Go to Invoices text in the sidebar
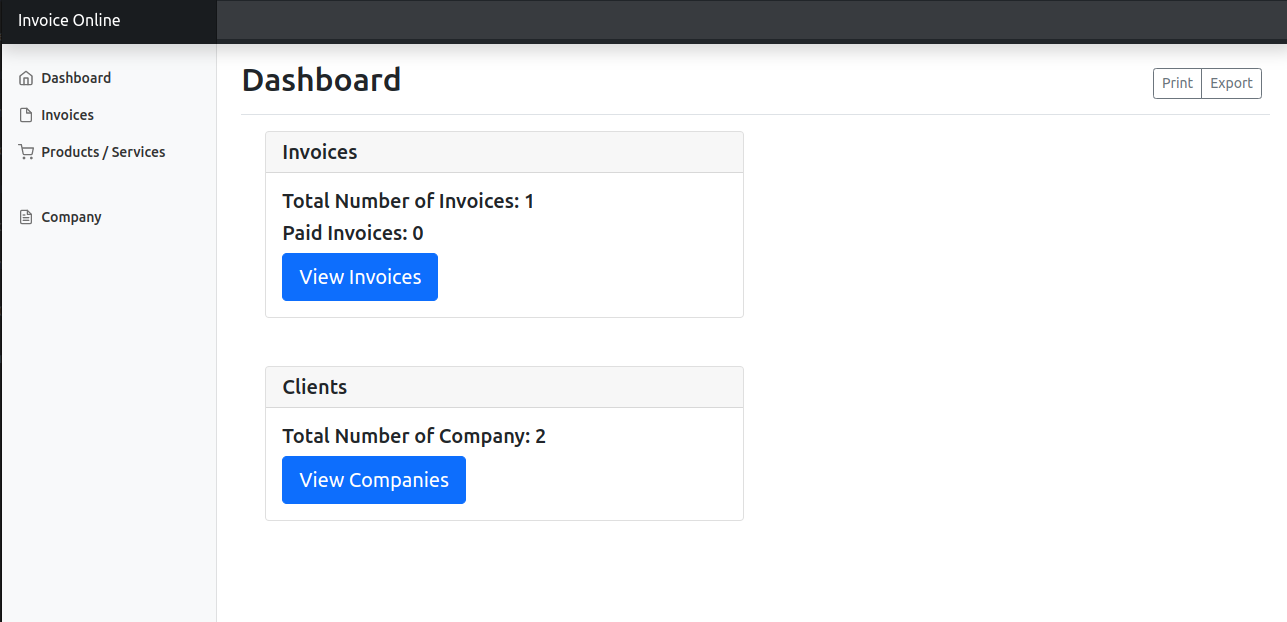Image resolution: width=1287 pixels, height=622 pixels. click(67, 115)
